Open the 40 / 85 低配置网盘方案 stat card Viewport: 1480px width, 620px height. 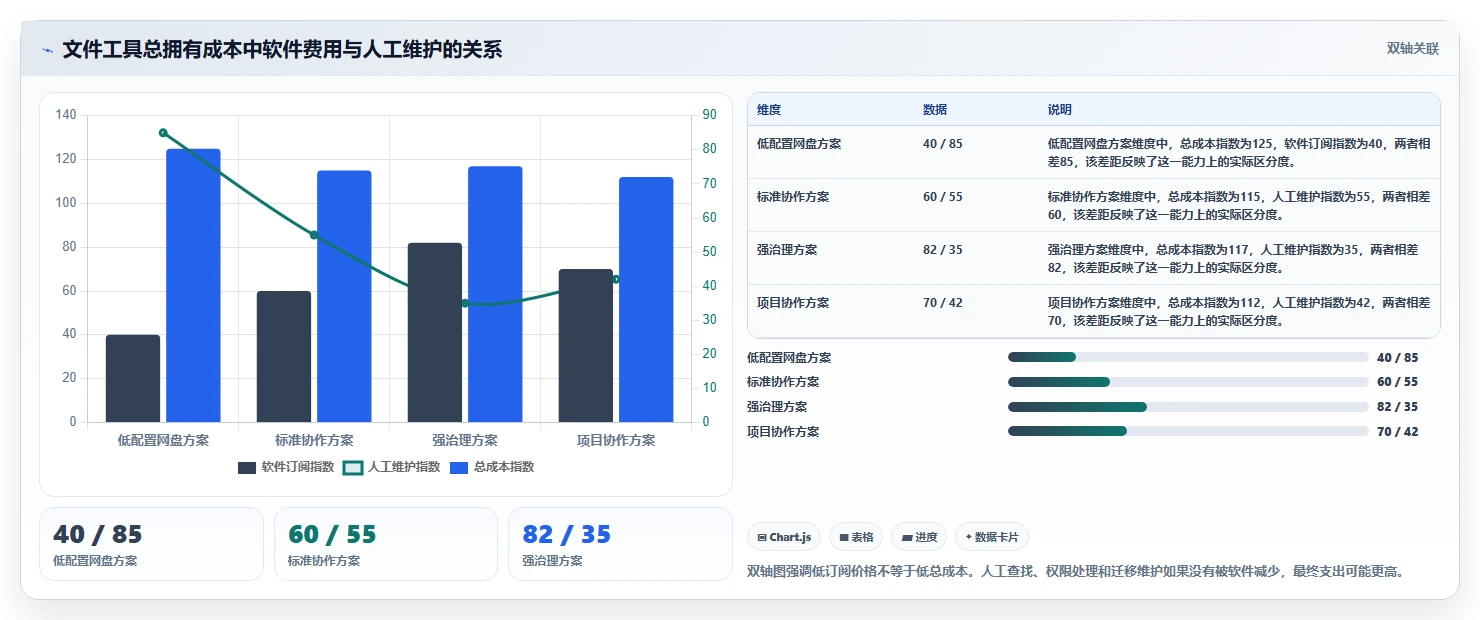tap(151, 544)
